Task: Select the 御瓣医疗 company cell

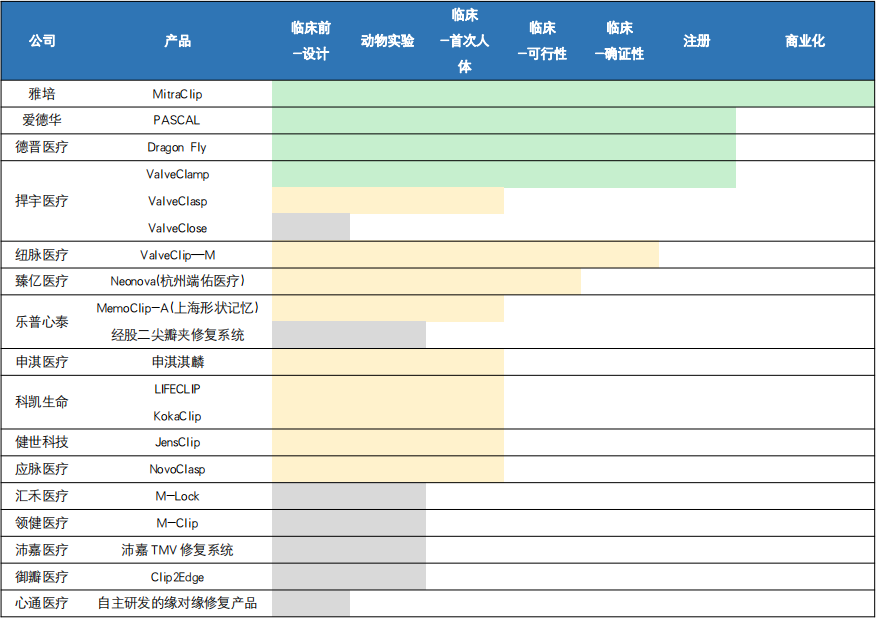Action: pyautogui.click(x=42, y=577)
